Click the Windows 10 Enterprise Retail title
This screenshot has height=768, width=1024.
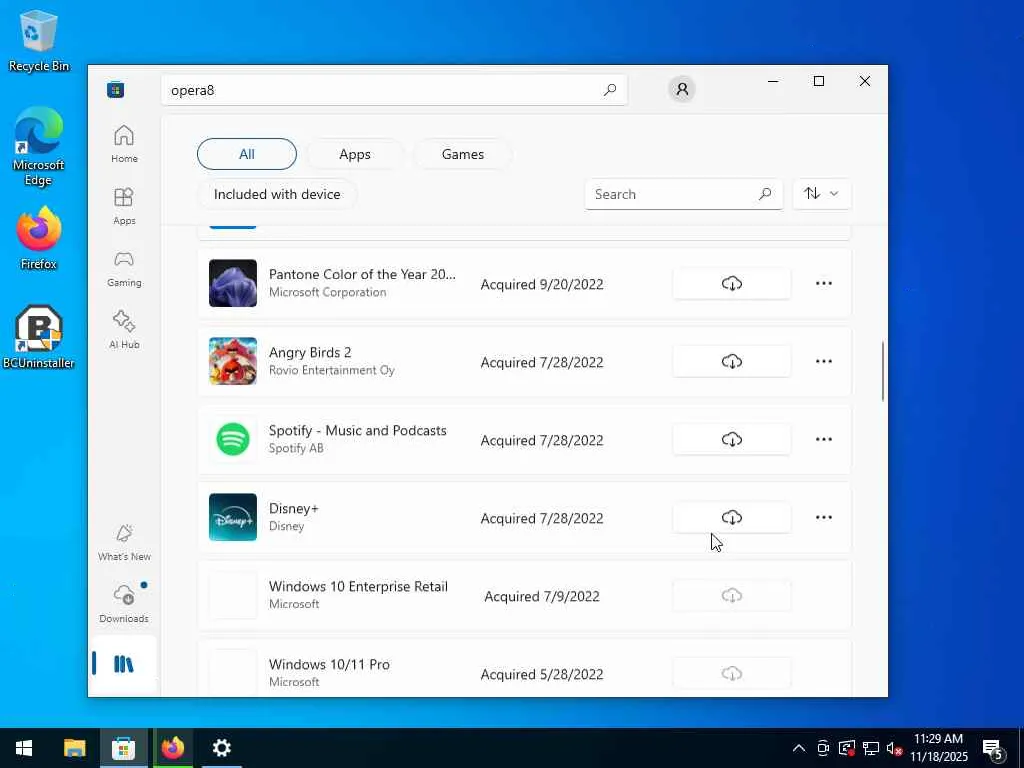tap(358, 586)
